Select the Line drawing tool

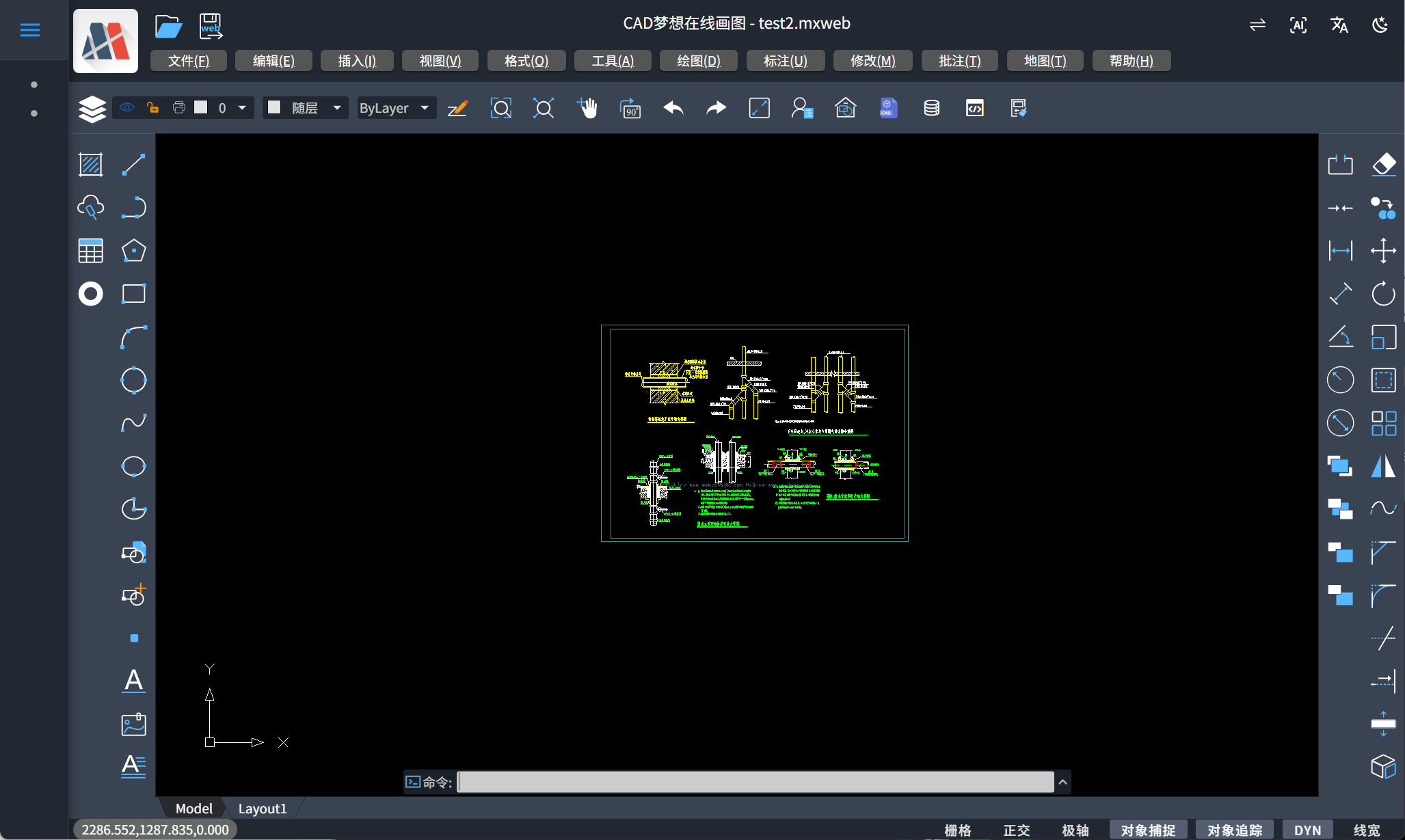pos(133,165)
